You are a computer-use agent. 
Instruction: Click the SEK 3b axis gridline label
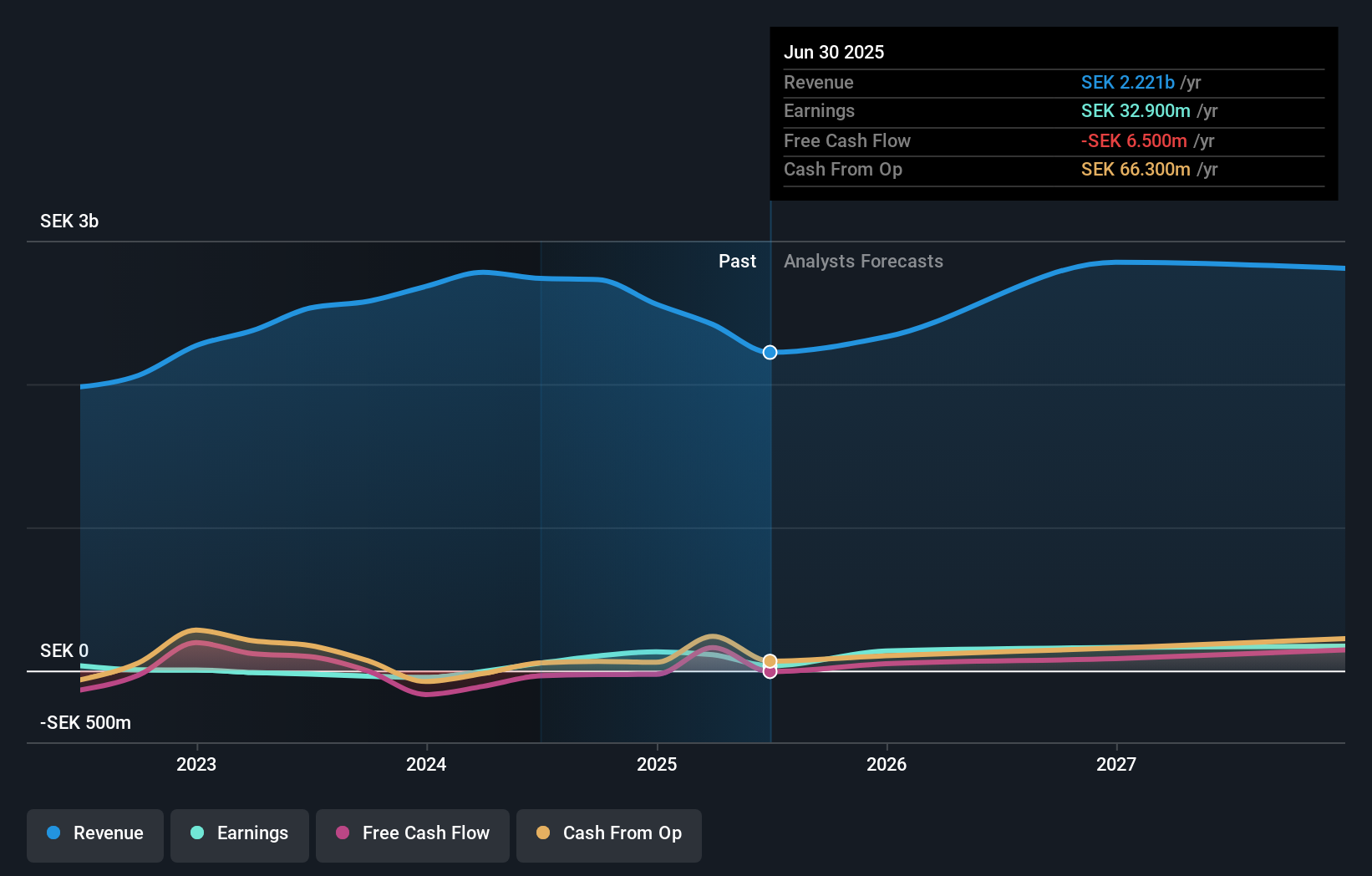[x=69, y=222]
